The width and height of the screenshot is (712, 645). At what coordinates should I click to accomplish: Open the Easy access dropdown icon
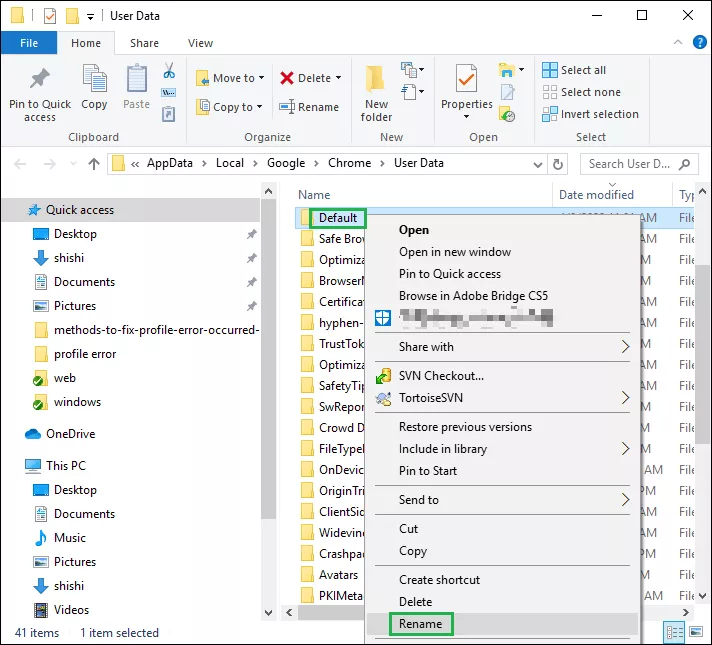click(x=412, y=92)
